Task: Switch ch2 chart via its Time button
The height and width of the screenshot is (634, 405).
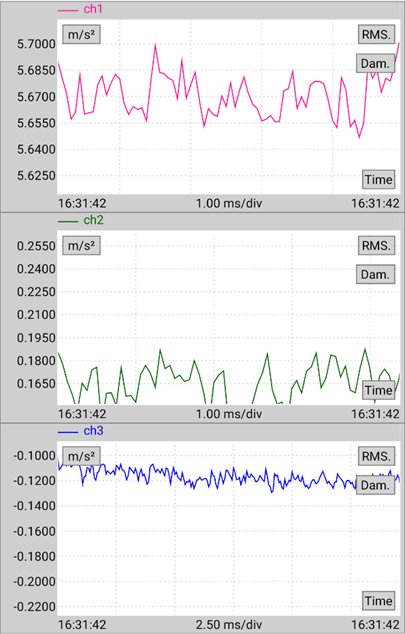Action: tap(378, 390)
